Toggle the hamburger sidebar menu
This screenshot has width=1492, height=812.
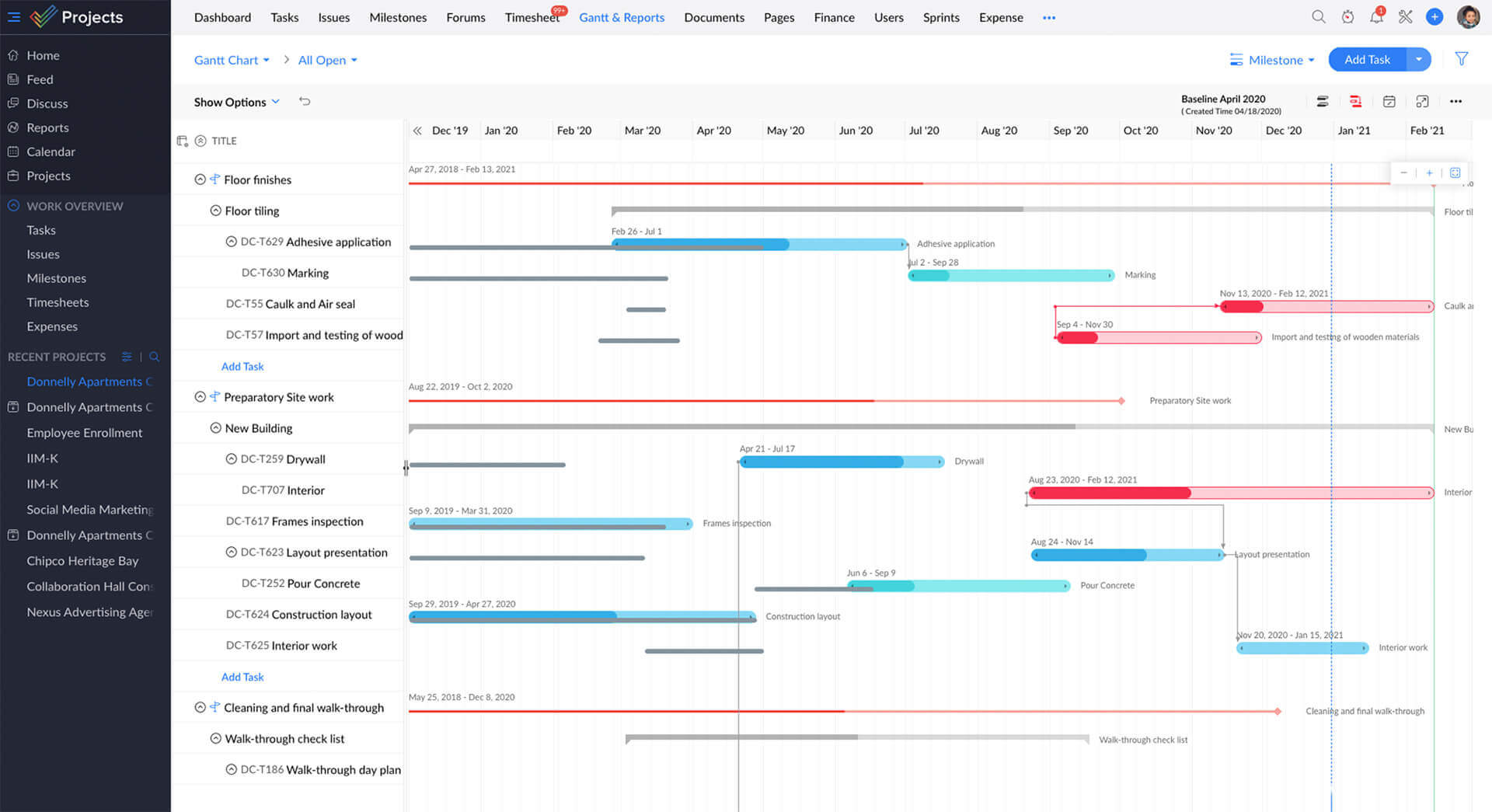click(x=14, y=17)
